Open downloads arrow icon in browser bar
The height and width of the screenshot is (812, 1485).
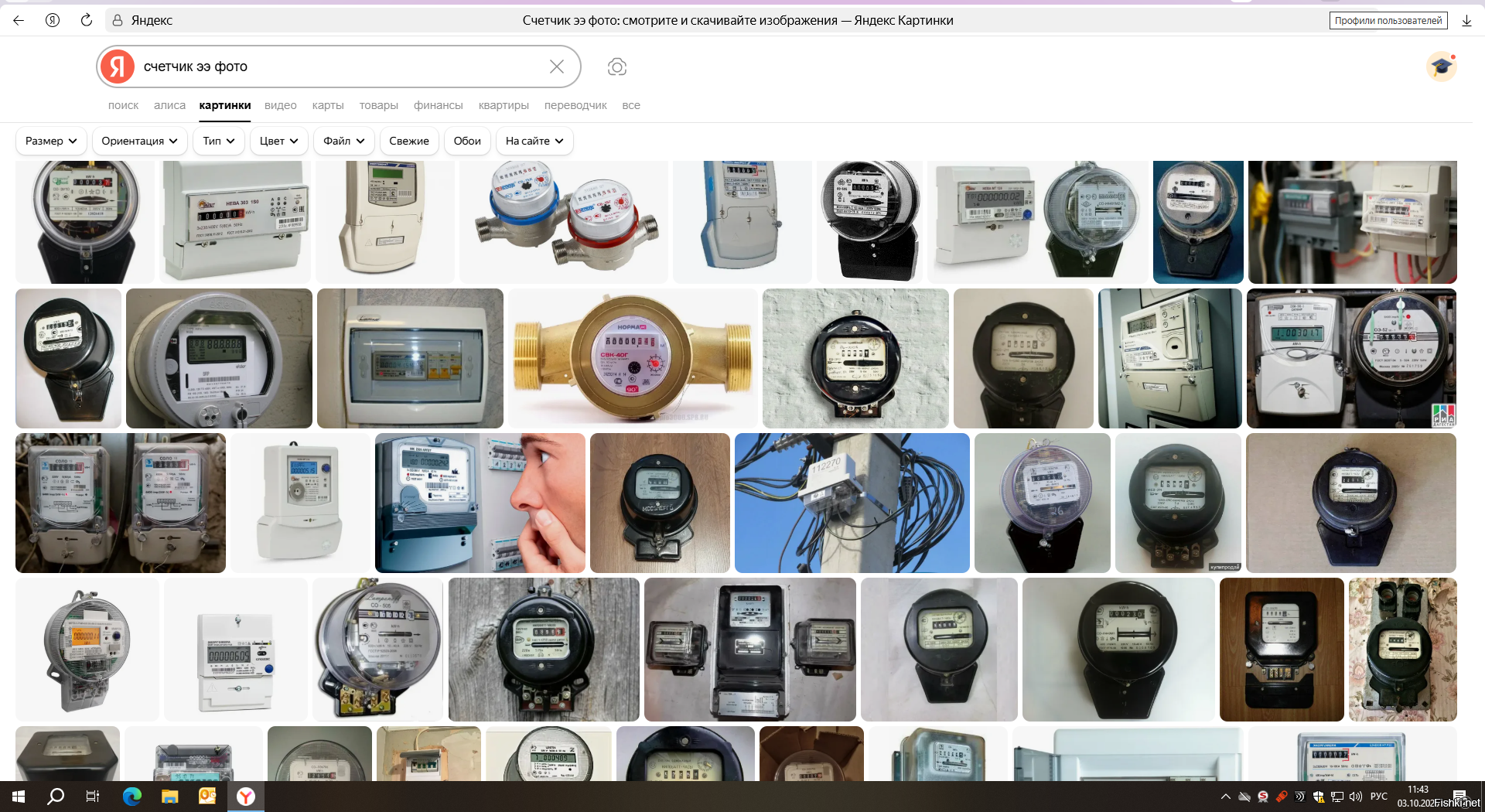click(x=1466, y=21)
